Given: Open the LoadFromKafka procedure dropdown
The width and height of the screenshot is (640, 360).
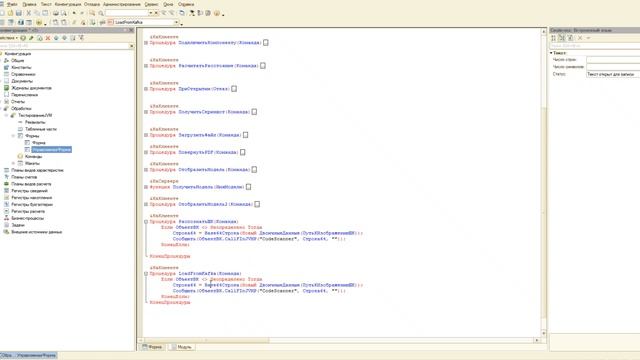Looking at the screenshot, I should (x=177, y=22).
